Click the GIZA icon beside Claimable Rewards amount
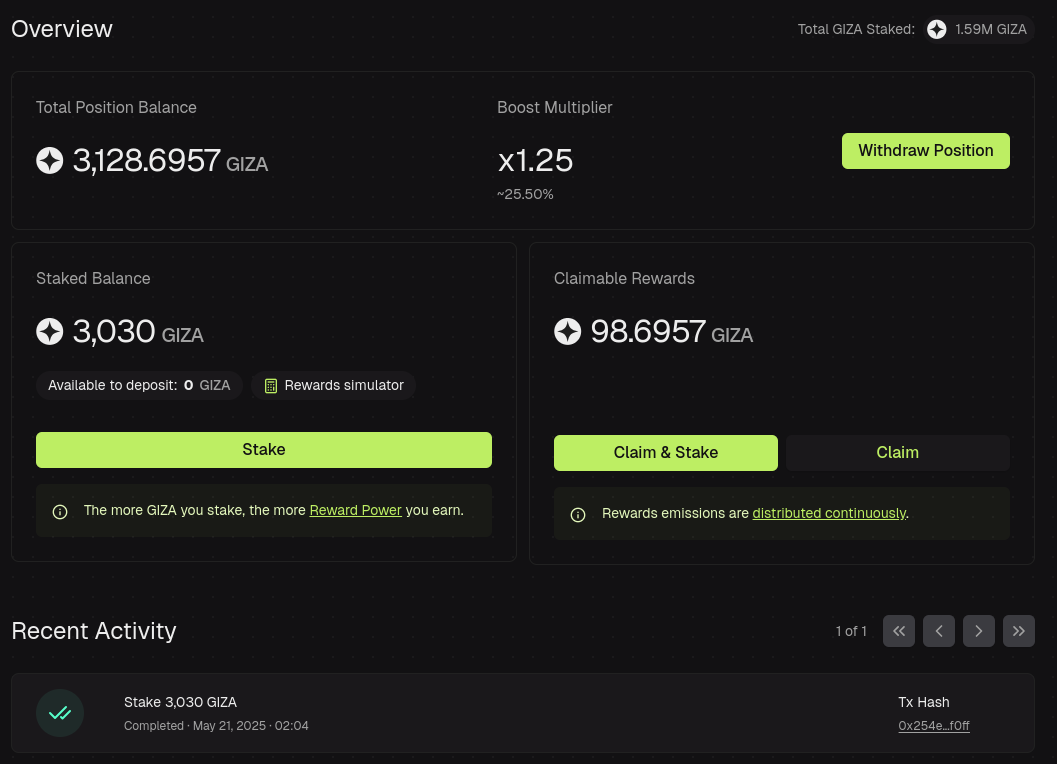 point(568,331)
